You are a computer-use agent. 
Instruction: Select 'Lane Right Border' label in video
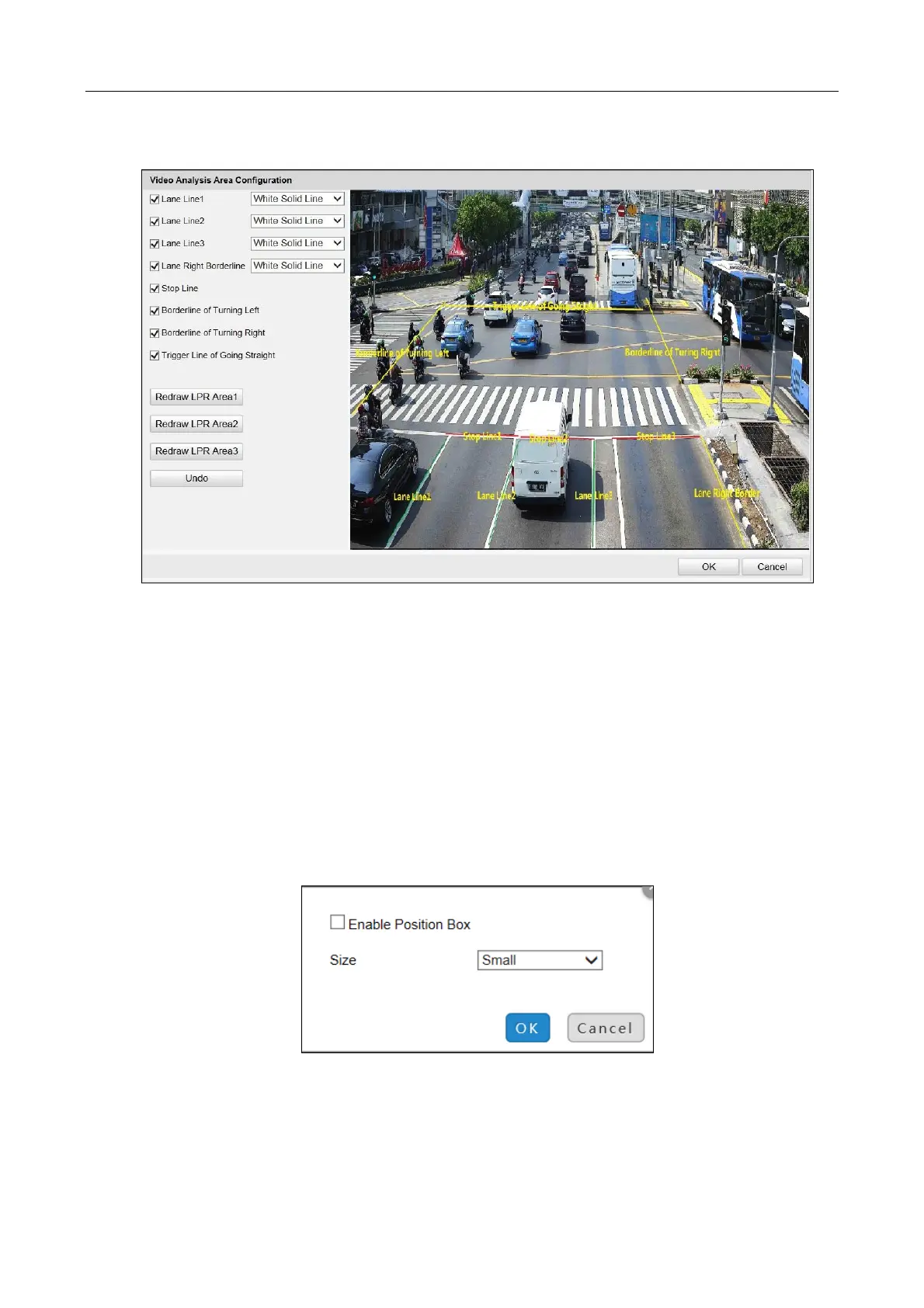point(727,493)
